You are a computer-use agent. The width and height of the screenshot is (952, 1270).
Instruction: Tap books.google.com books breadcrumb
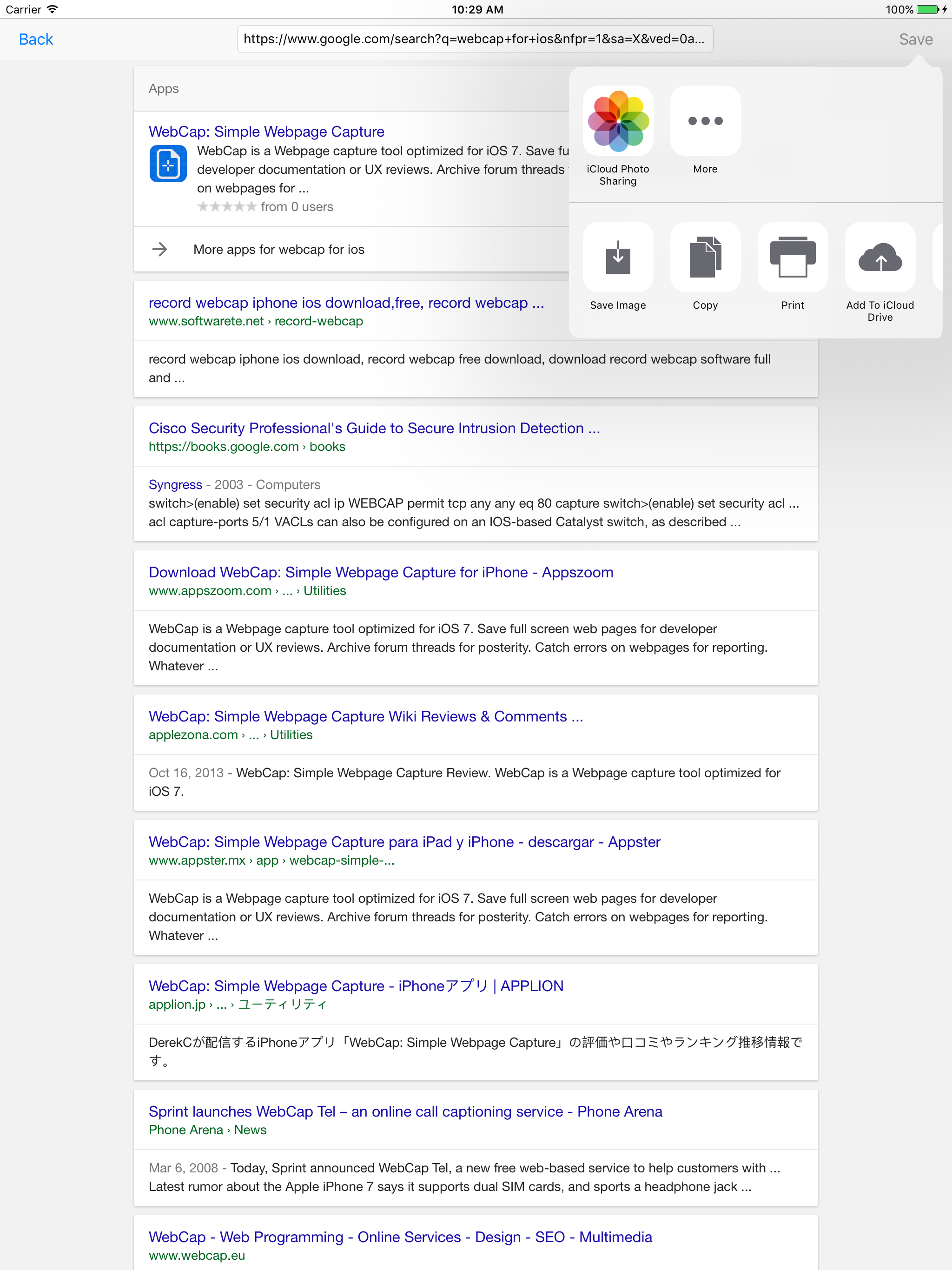point(247,447)
